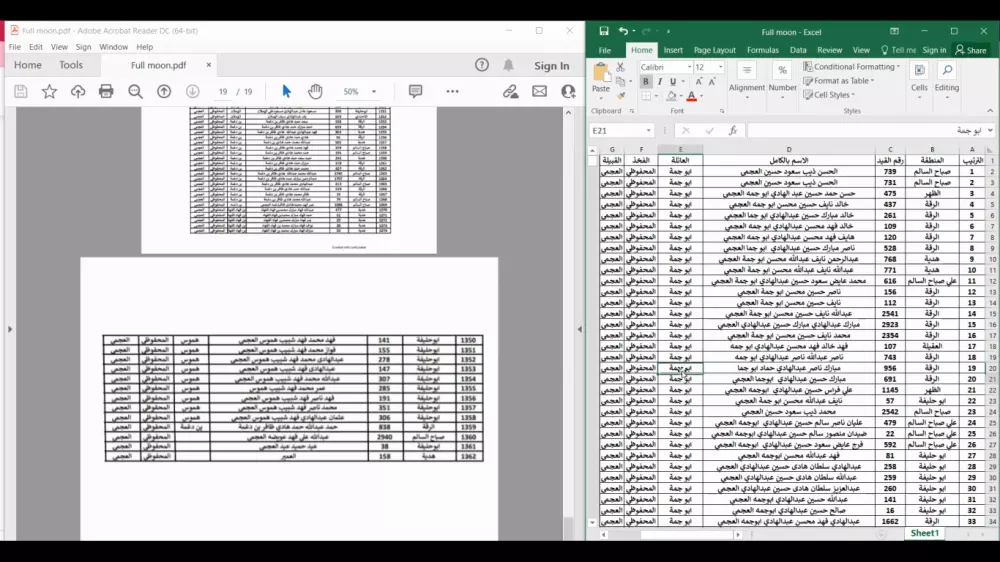This screenshot has width=1000, height=562.
Task: Expand Acrobat left navigation pane arrow
Action: click(10, 329)
